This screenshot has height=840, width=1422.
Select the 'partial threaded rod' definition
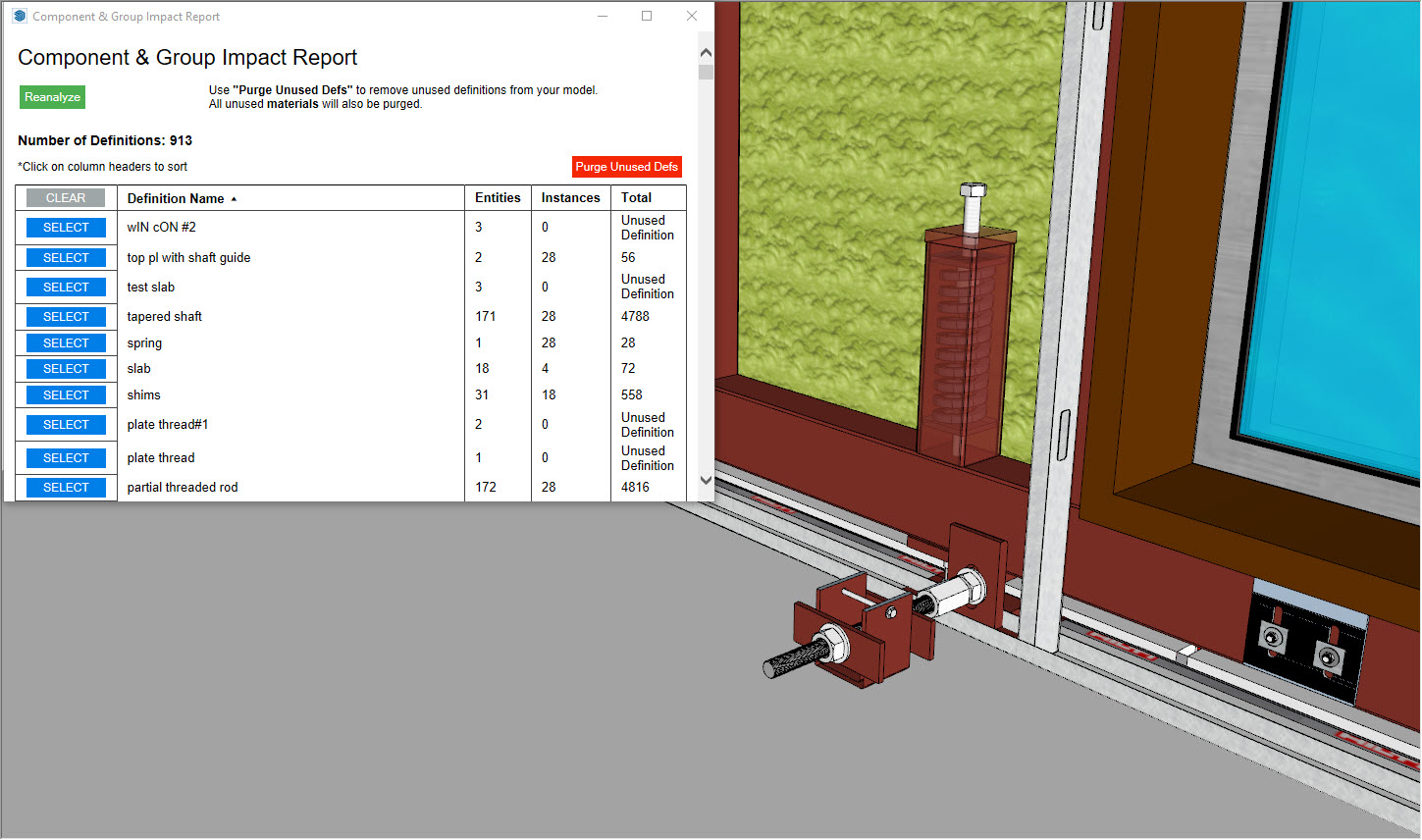pos(66,488)
